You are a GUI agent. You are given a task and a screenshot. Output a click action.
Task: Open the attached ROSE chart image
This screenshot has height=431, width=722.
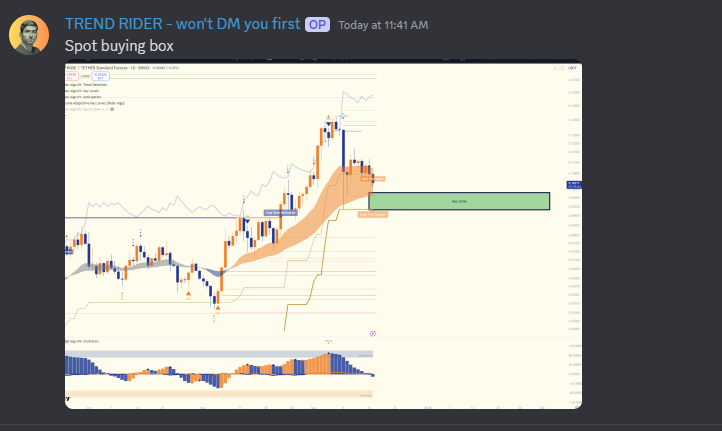tap(323, 234)
